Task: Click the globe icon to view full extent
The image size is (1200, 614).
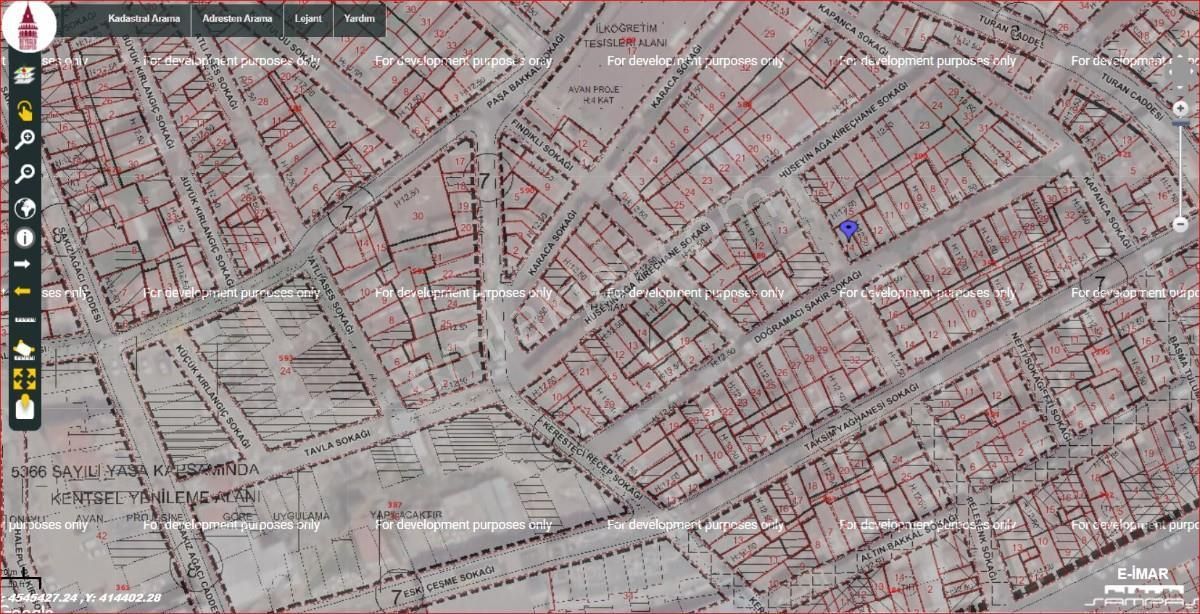Action: point(27,208)
